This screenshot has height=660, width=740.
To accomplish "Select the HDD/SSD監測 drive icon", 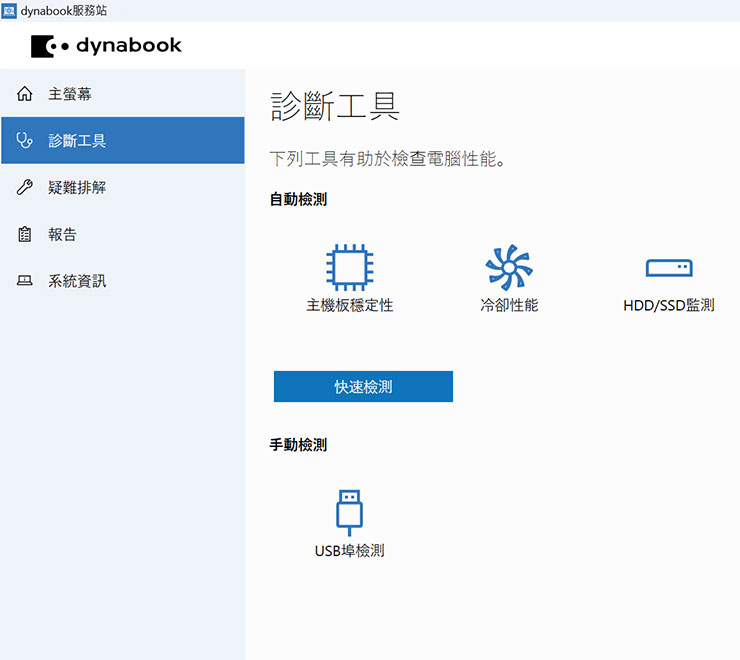I will pyautogui.click(x=669, y=268).
